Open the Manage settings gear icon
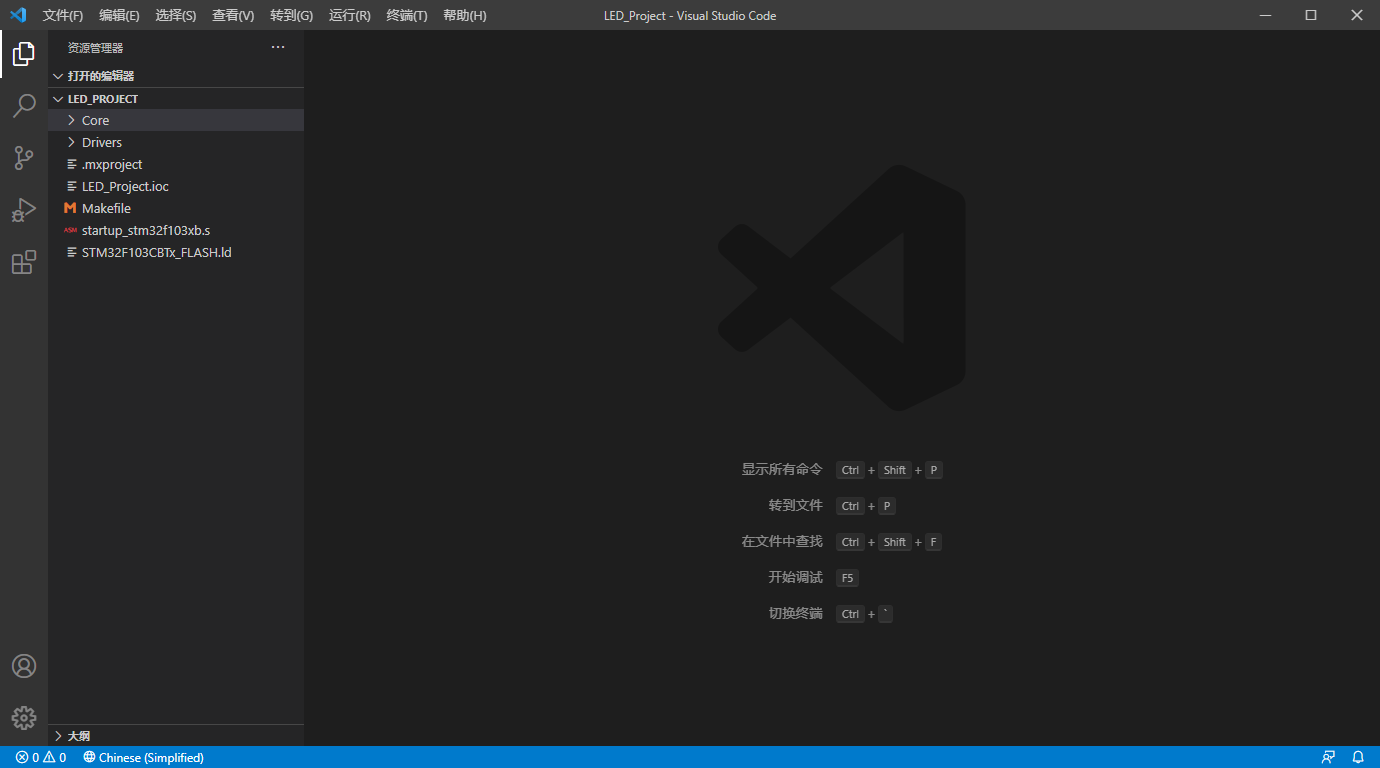Image resolution: width=1380 pixels, height=768 pixels. (x=23, y=717)
